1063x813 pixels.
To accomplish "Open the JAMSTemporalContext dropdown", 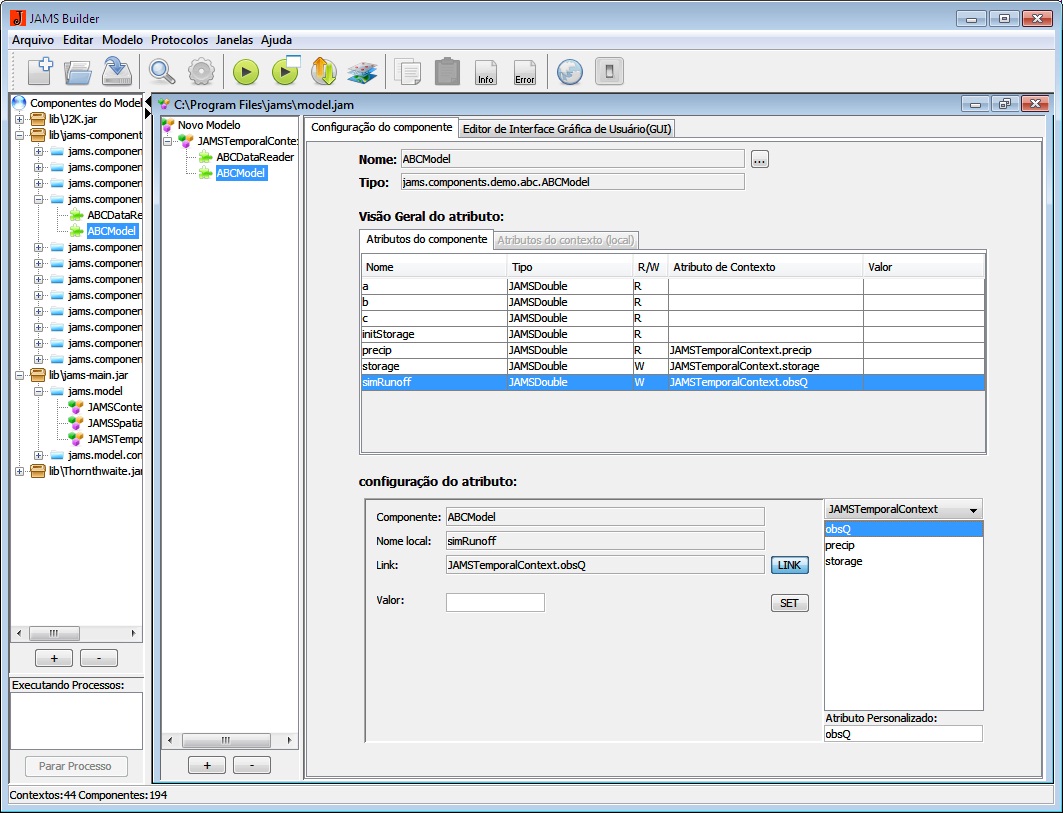I will 903,509.
